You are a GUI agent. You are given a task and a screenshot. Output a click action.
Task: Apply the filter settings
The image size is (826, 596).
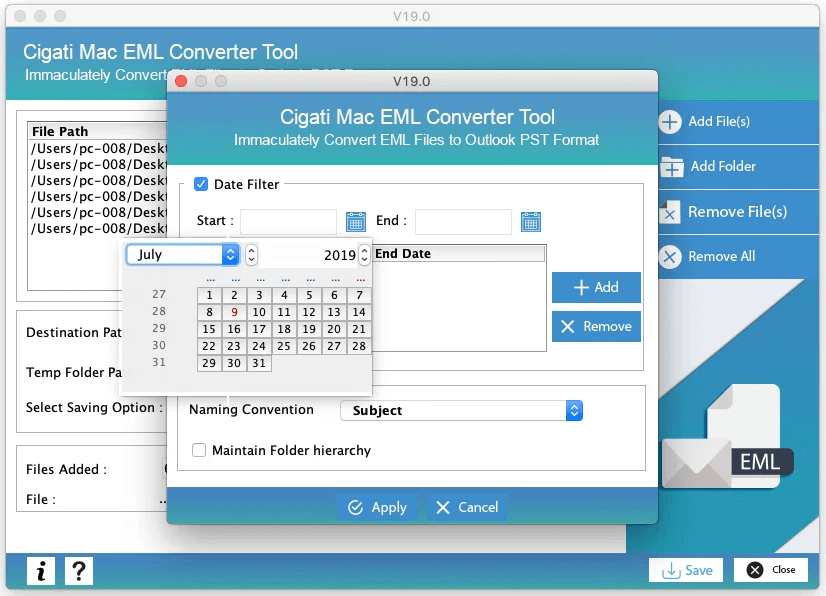[377, 507]
